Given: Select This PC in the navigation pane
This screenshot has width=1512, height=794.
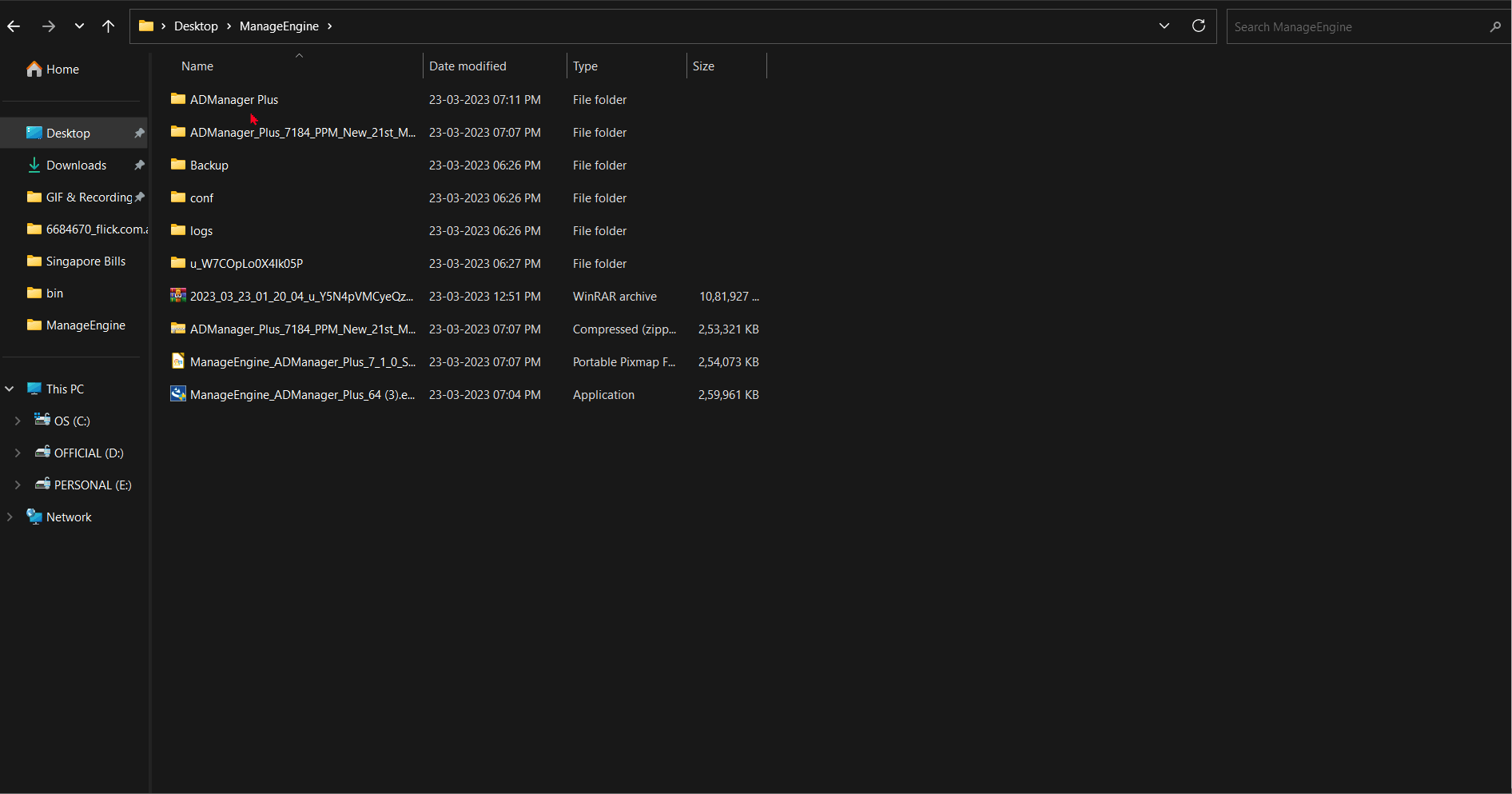Looking at the screenshot, I should (65, 389).
